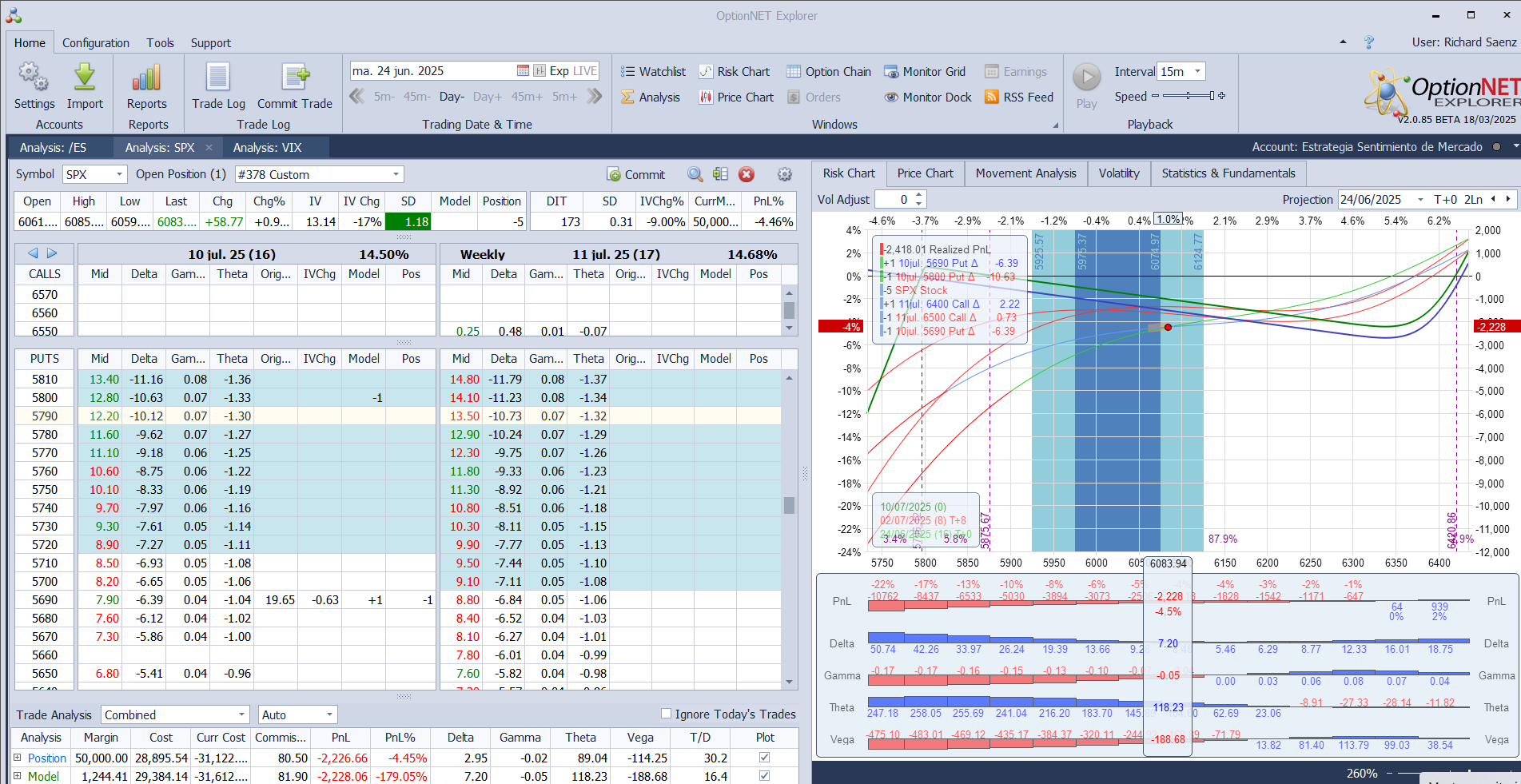Collapse the ribbon with the up arrow
The width and height of the screenshot is (1521, 784).
tap(1343, 42)
